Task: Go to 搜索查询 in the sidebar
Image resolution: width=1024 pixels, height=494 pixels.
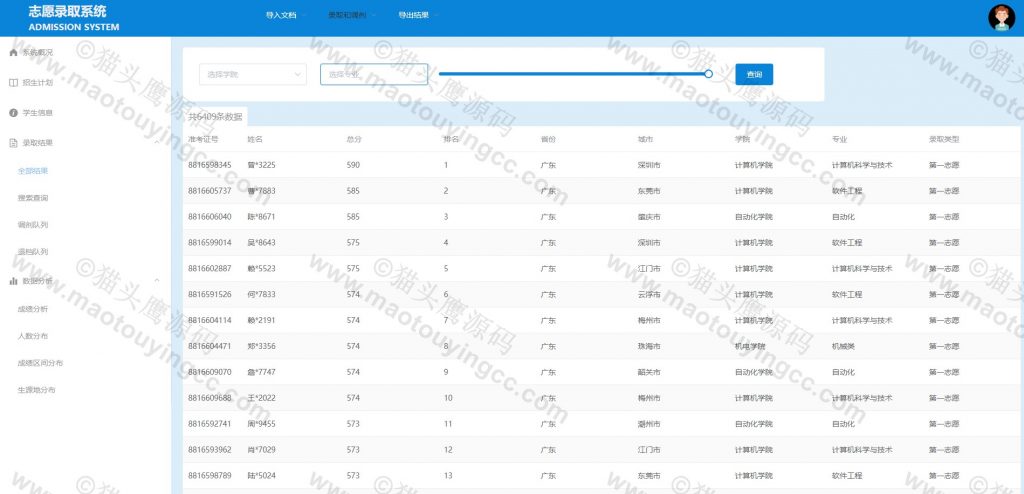Action: click(33, 198)
